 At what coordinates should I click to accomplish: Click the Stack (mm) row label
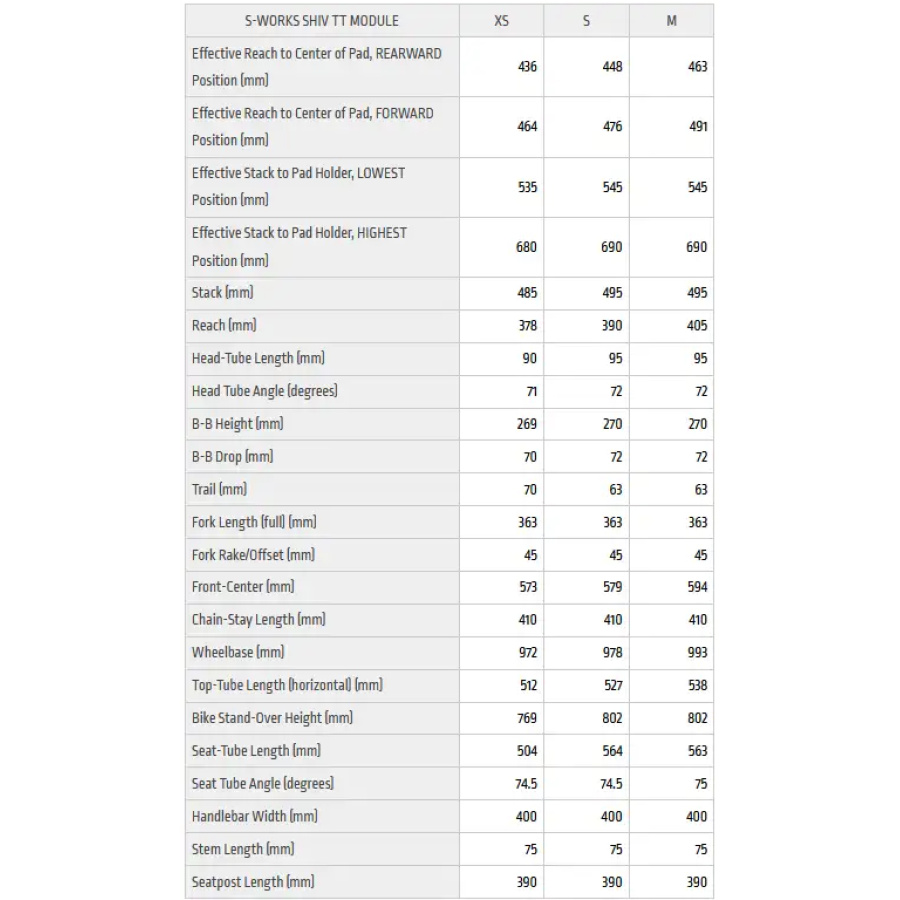(x=222, y=293)
